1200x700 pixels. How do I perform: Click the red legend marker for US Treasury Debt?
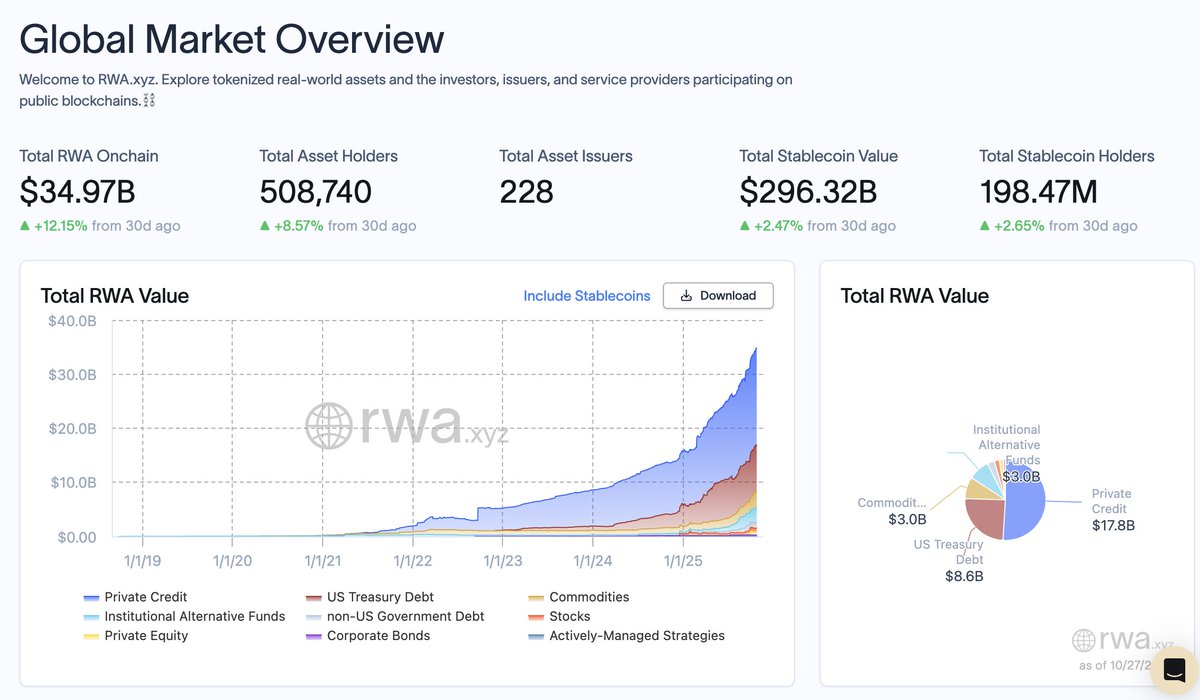[312, 597]
